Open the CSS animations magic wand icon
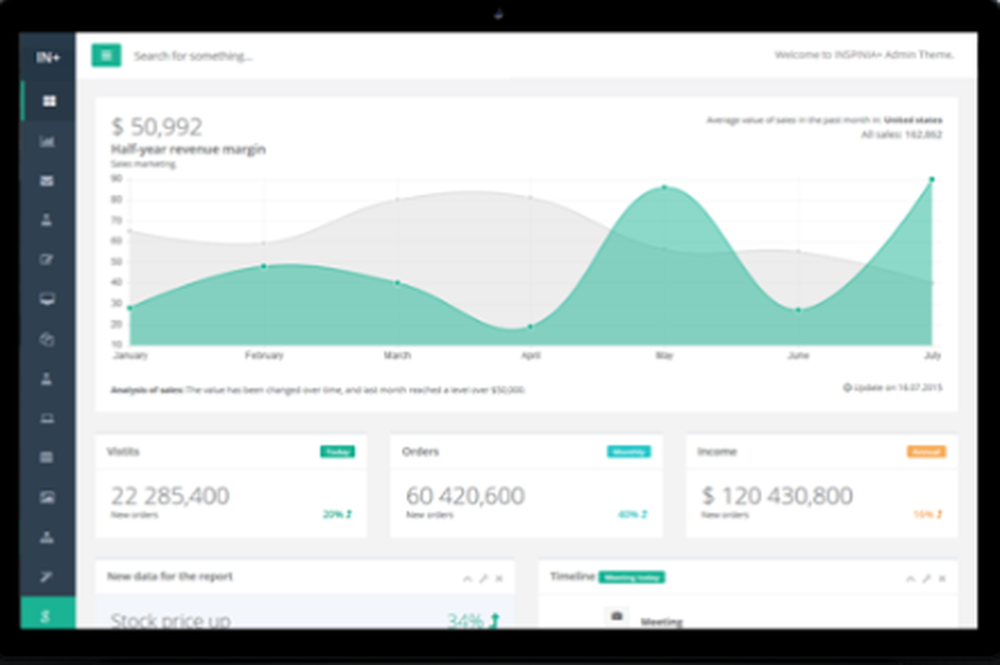Viewport: 1000px width, 665px height. pos(47,576)
